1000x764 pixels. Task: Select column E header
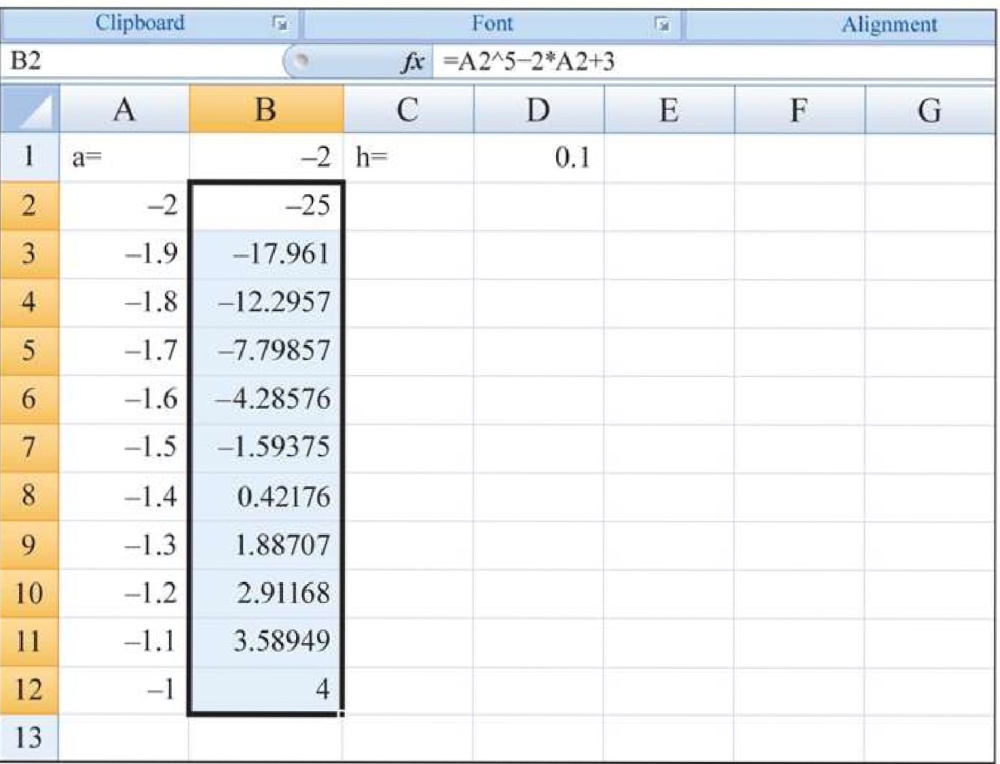pos(669,110)
